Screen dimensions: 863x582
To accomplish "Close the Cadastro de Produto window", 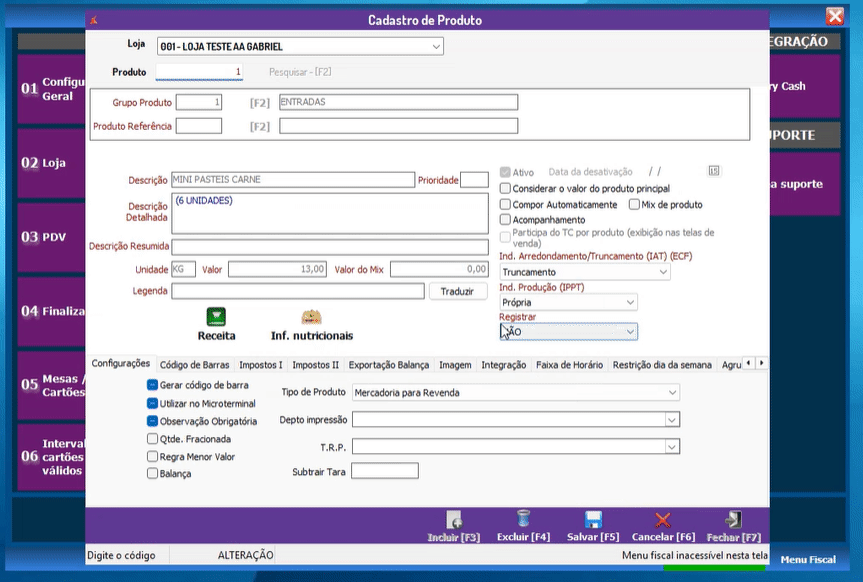I will click(x=834, y=17).
